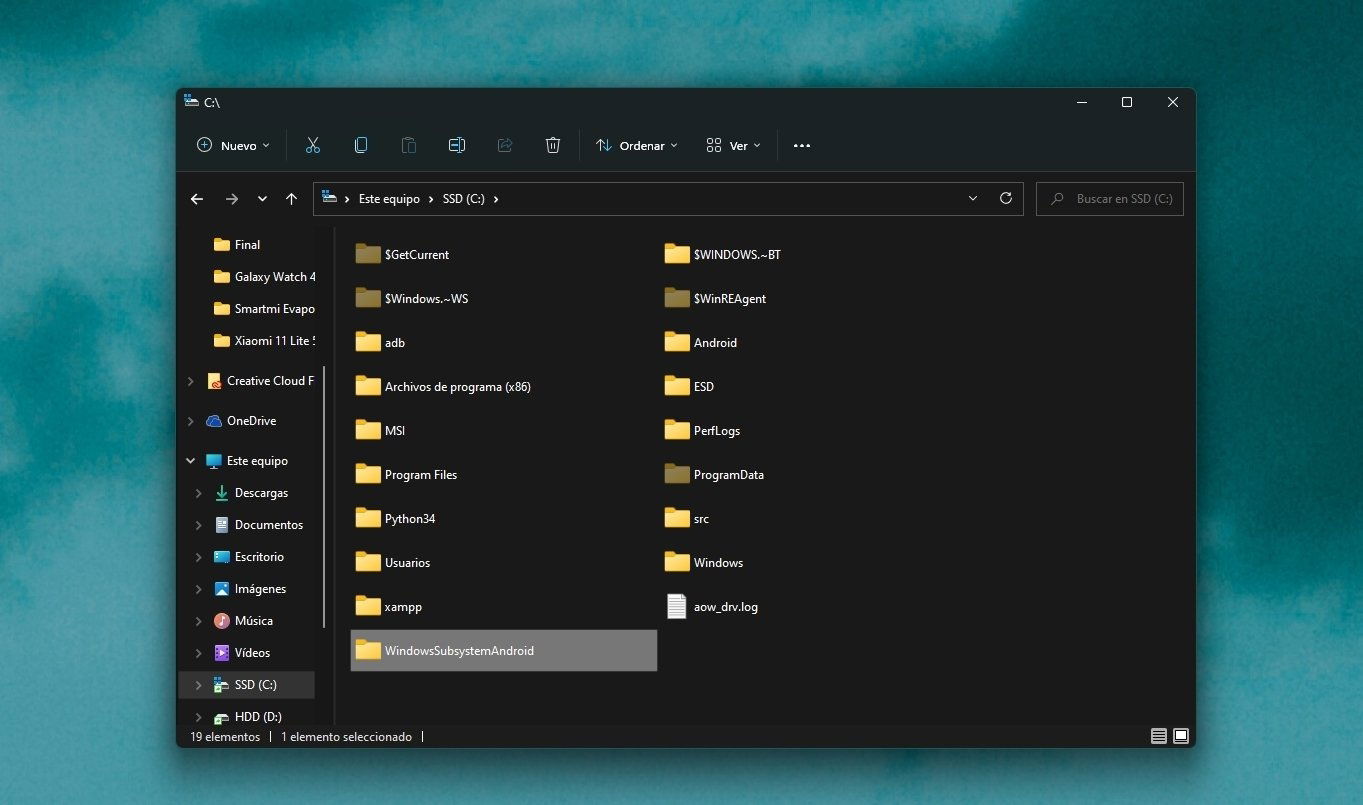This screenshot has width=1363, height=805.
Task: Expand address bar history dropdown
Action: tap(973, 199)
